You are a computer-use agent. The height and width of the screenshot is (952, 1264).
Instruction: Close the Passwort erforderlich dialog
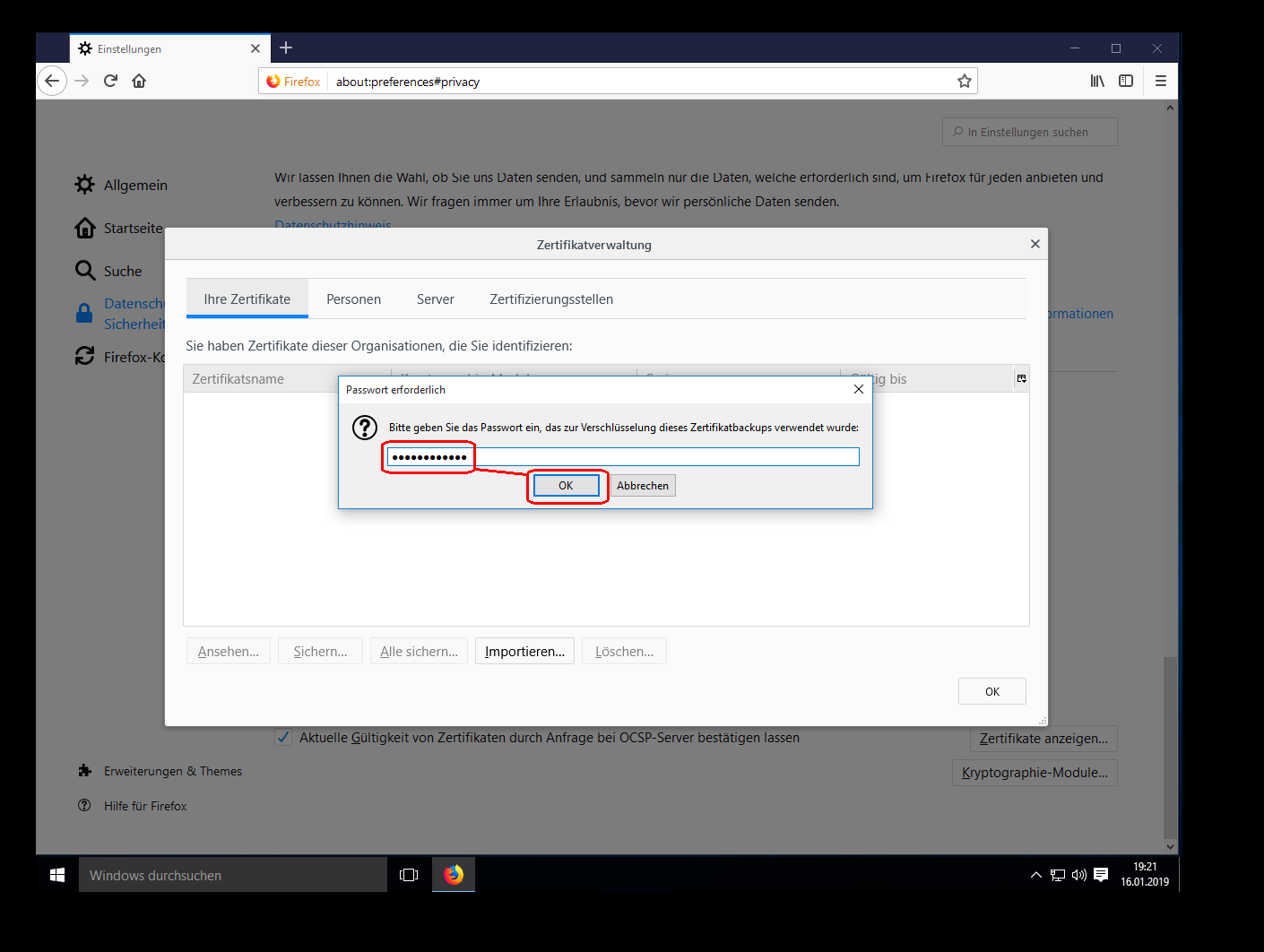pyautogui.click(x=858, y=389)
